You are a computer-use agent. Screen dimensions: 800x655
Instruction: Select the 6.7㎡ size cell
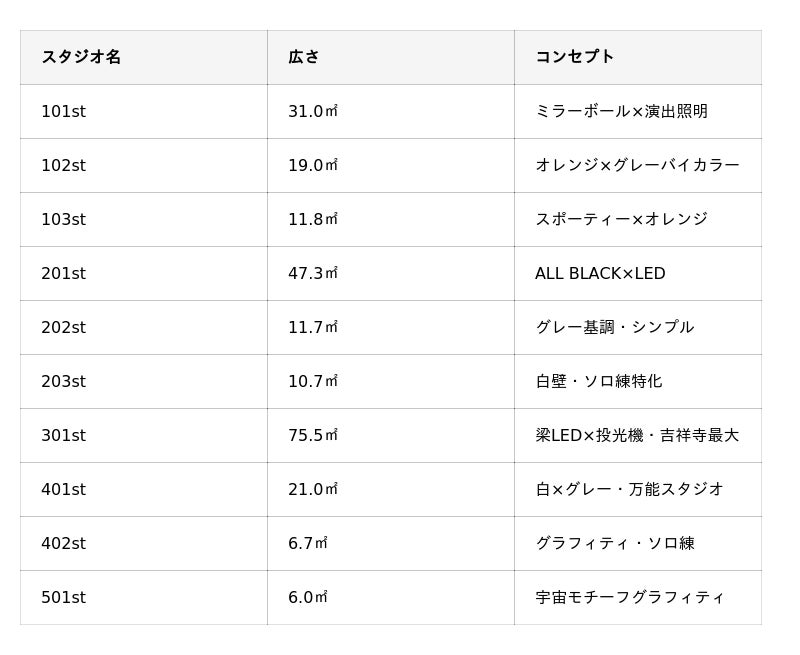click(x=308, y=543)
